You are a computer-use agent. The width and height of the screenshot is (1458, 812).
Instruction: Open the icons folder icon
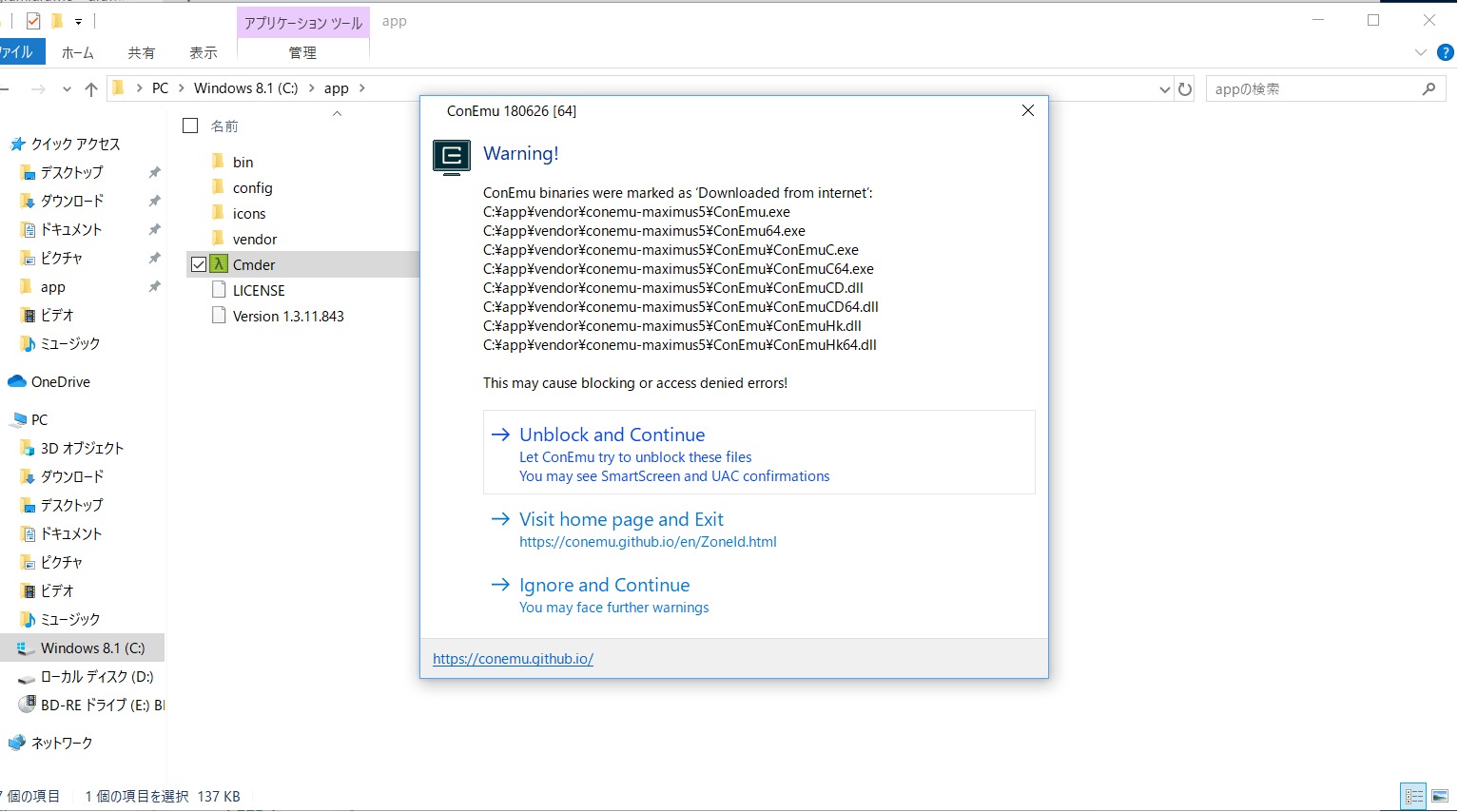click(219, 213)
